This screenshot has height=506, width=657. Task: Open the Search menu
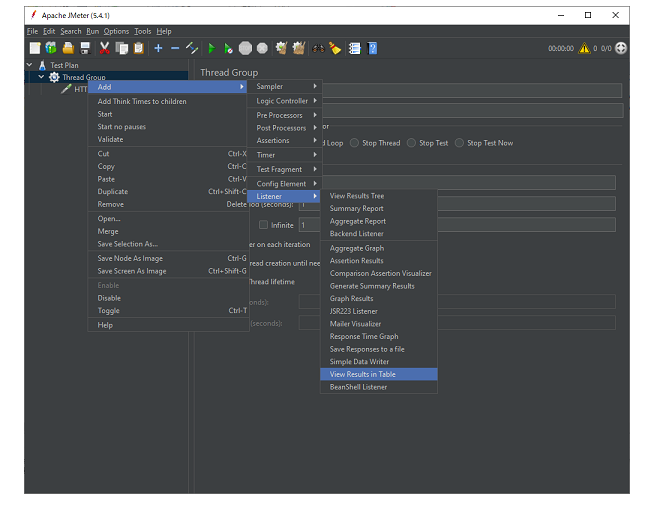tap(71, 31)
